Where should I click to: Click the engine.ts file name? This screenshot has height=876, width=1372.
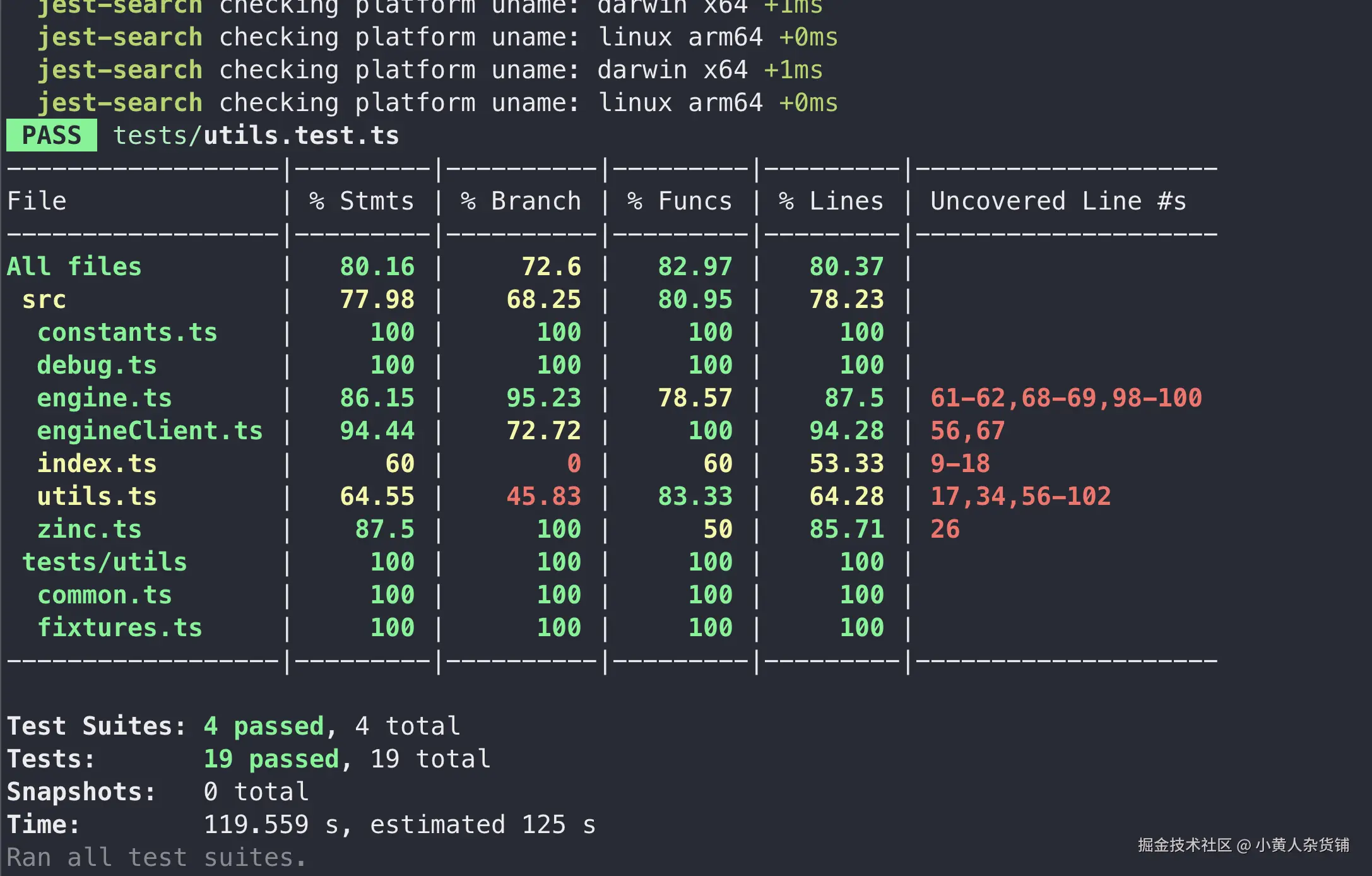tap(104, 398)
